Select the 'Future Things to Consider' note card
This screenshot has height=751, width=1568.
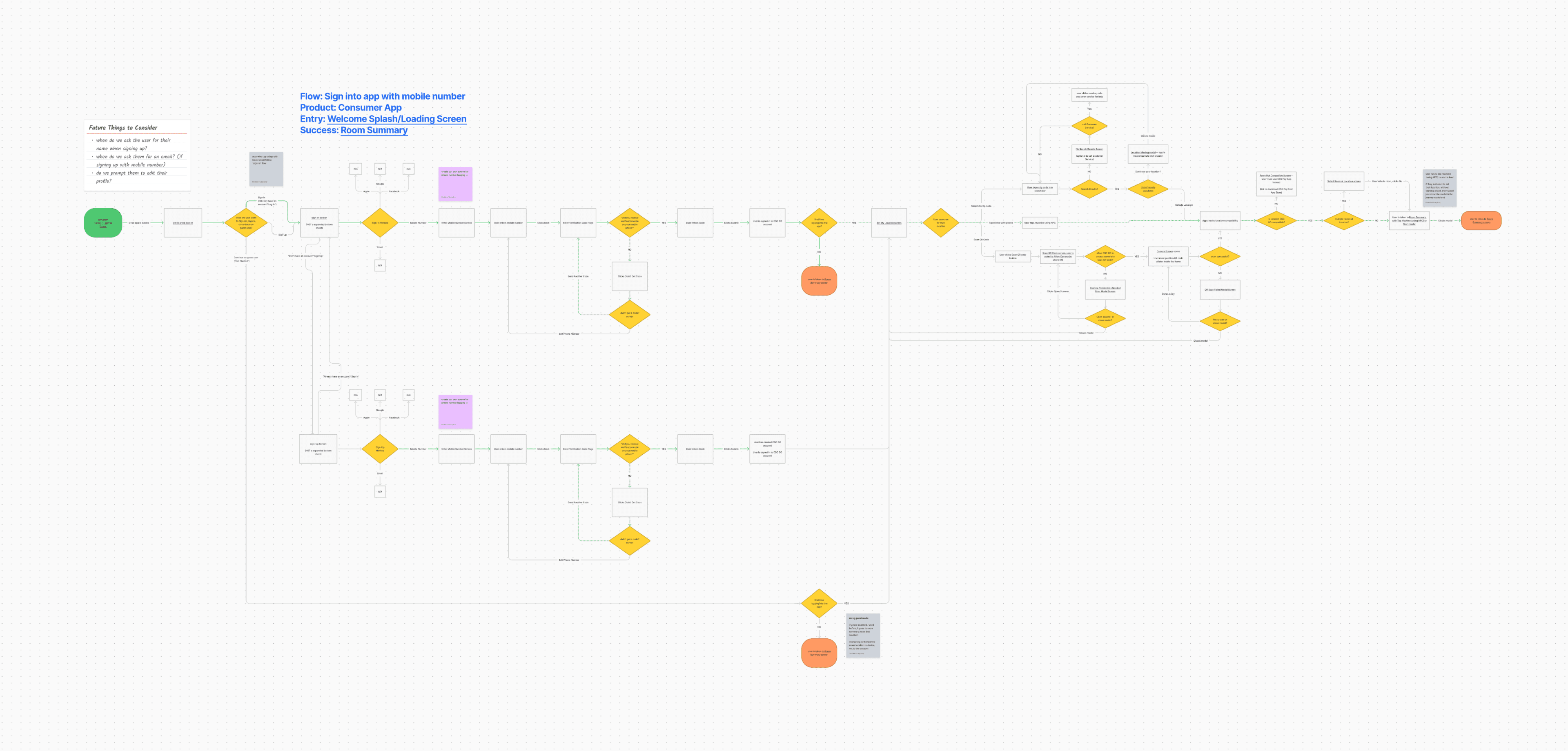click(x=138, y=155)
